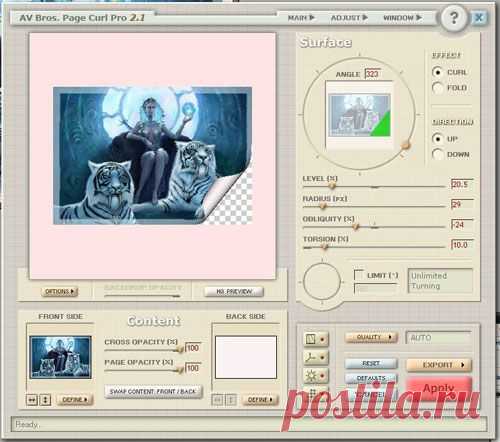Close the Page Curl Pro window
This screenshot has height=442, width=500.
[x=479, y=17]
